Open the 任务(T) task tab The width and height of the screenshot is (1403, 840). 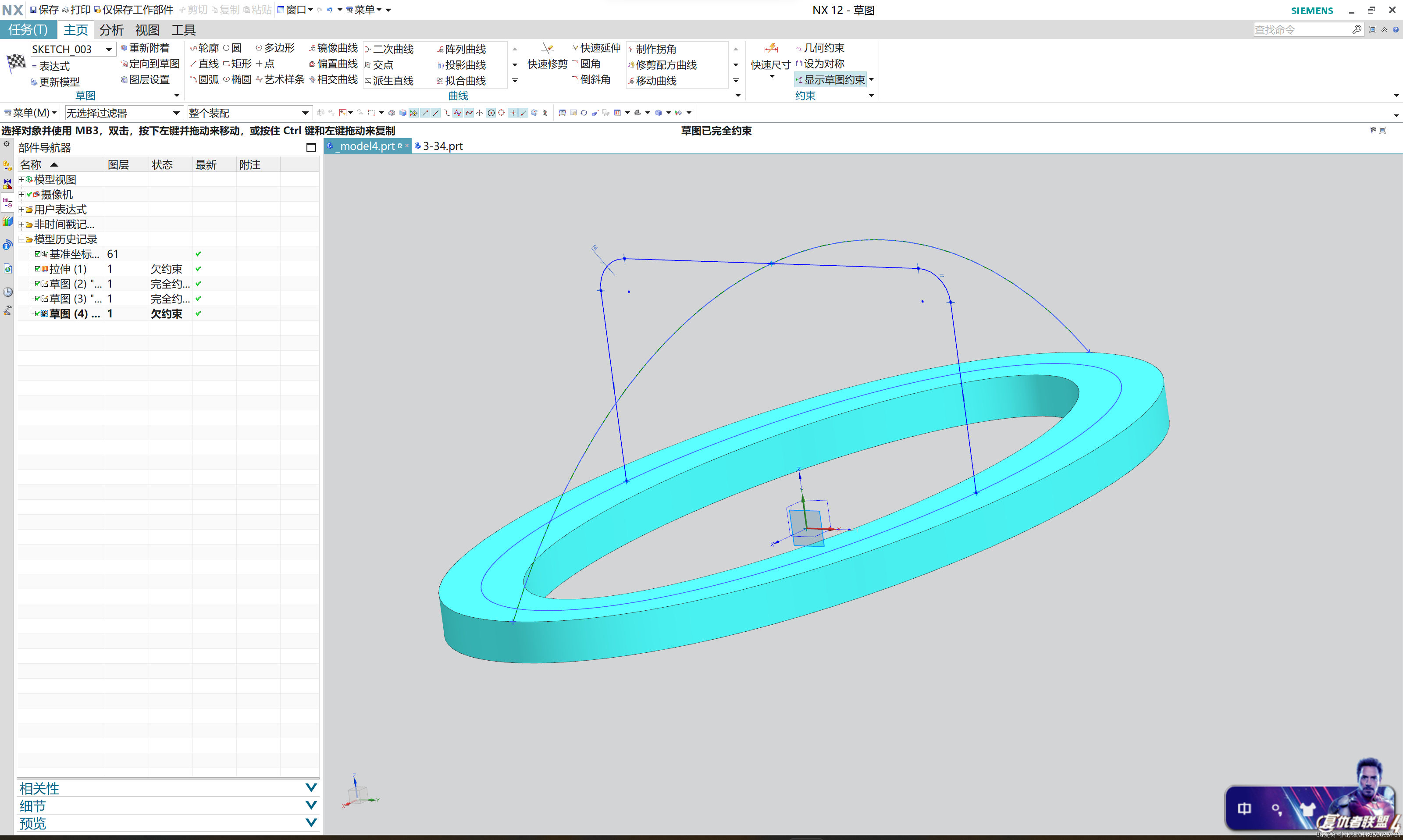tap(28, 29)
